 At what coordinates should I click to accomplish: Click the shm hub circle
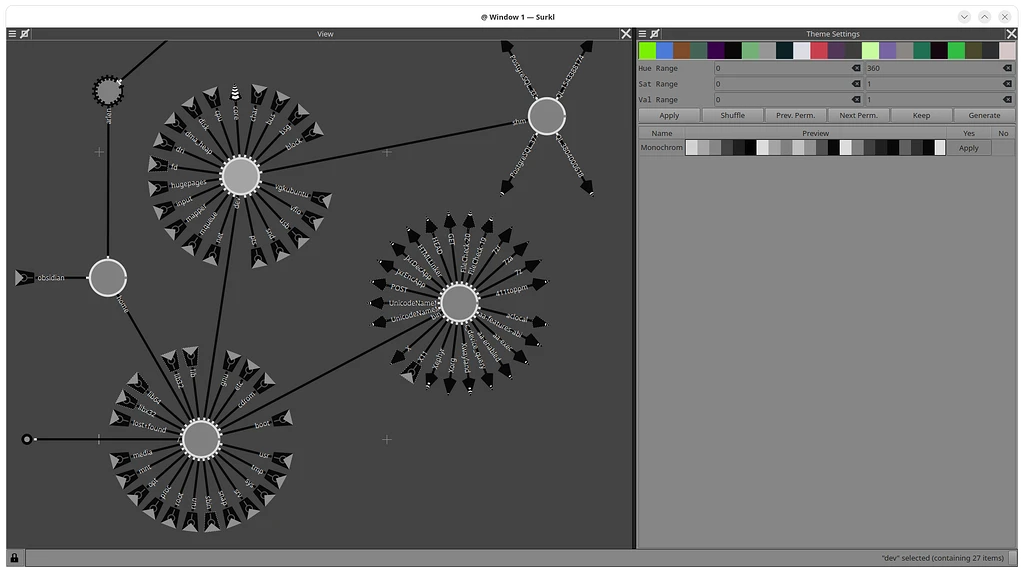click(547, 117)
